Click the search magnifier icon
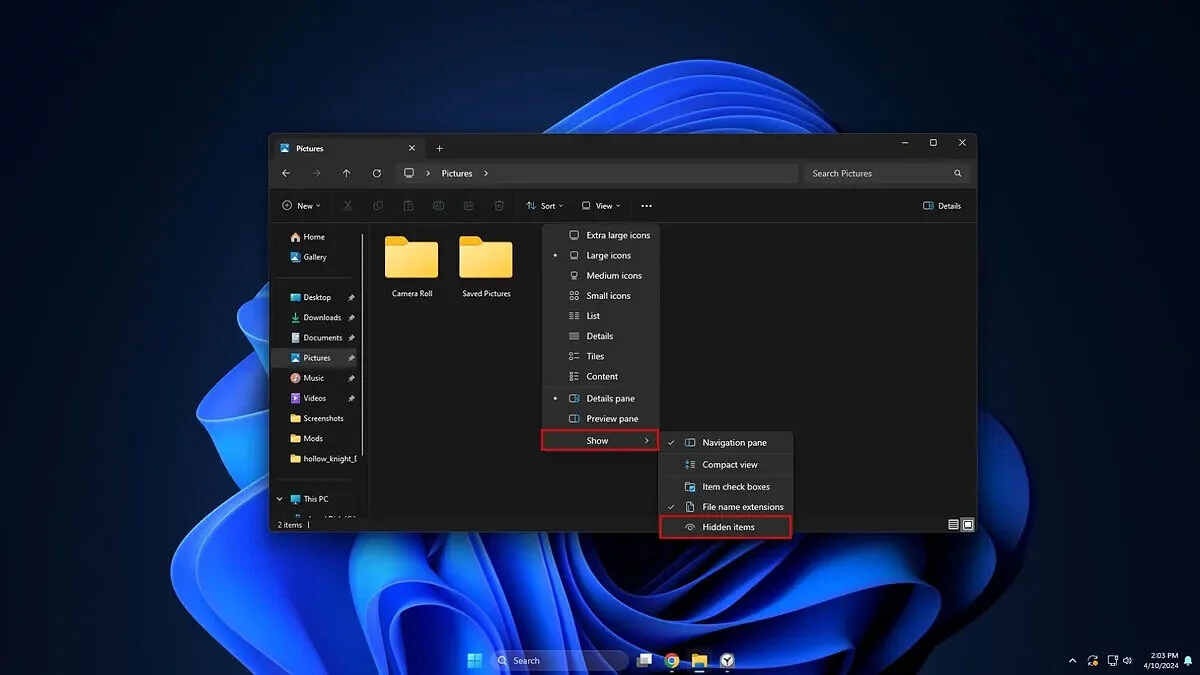 (x=957, y=173)
